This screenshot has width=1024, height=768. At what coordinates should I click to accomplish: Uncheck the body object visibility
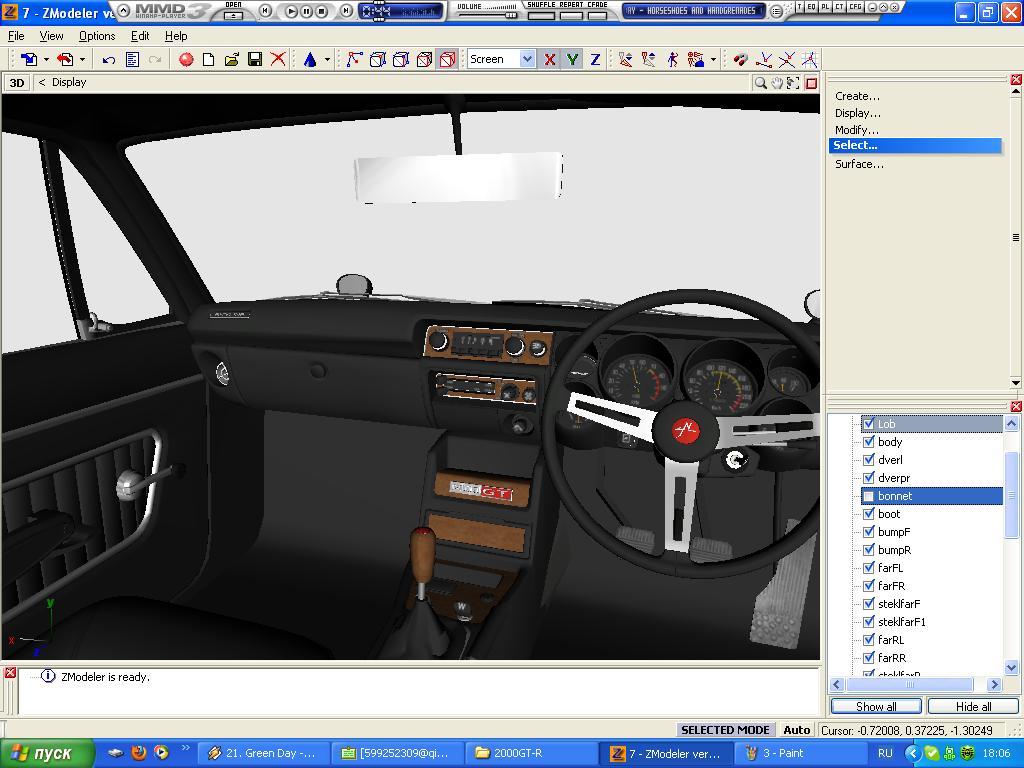click(x=869, y=442)
